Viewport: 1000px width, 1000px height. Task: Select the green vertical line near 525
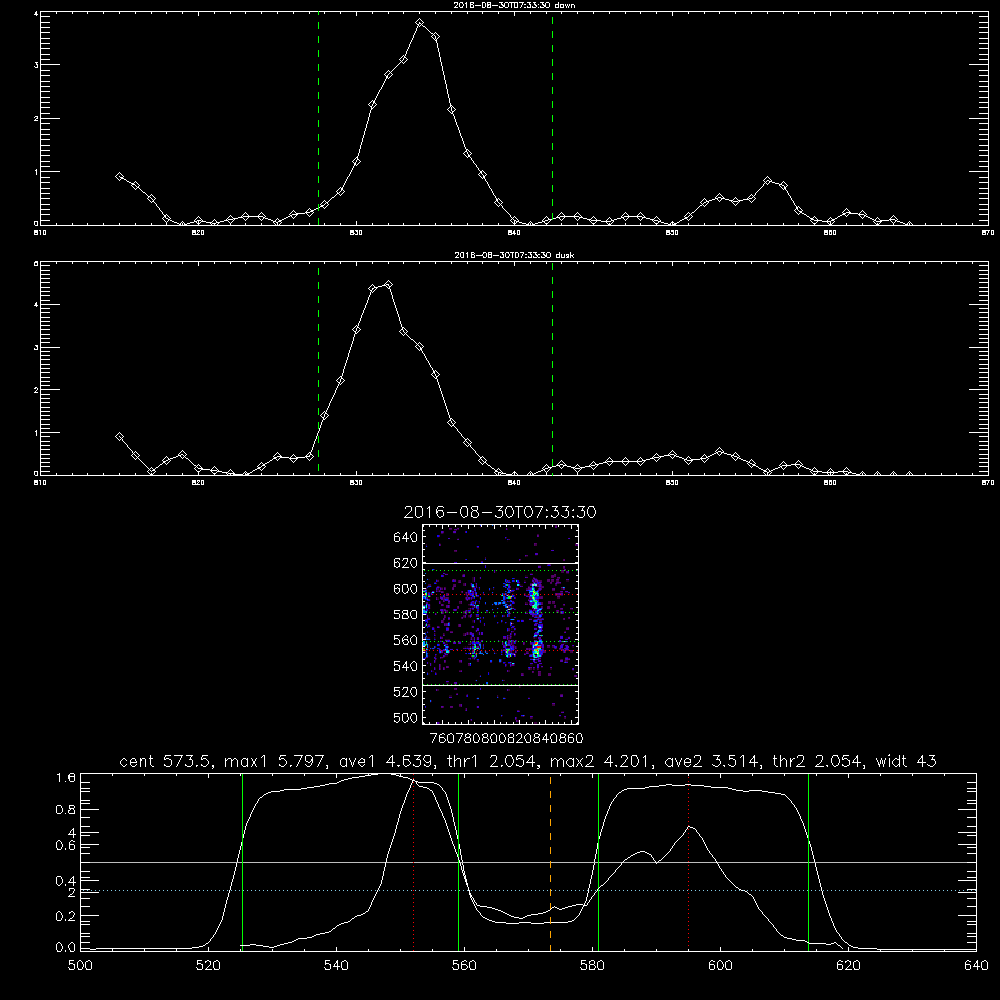[x=242, y=861]
